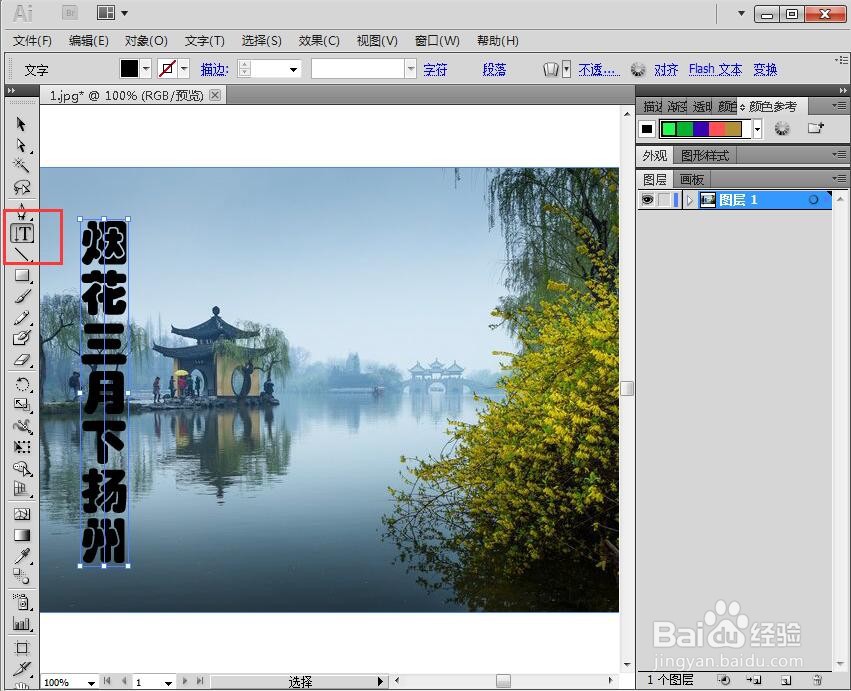Click target circle of 图层 1
The height and width of the screenshot is (691, 851).
click(813, 200)
